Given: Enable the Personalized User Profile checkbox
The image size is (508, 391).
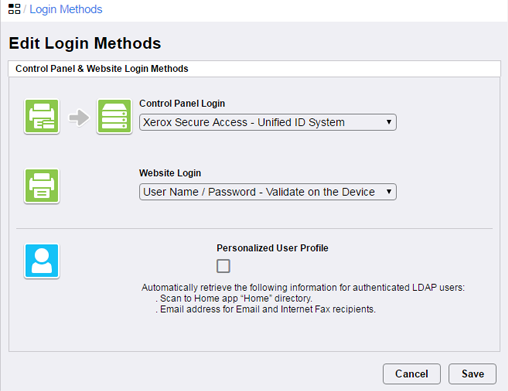Looking at the screenshot, I should pyautogui.click(x=223, y=266).
